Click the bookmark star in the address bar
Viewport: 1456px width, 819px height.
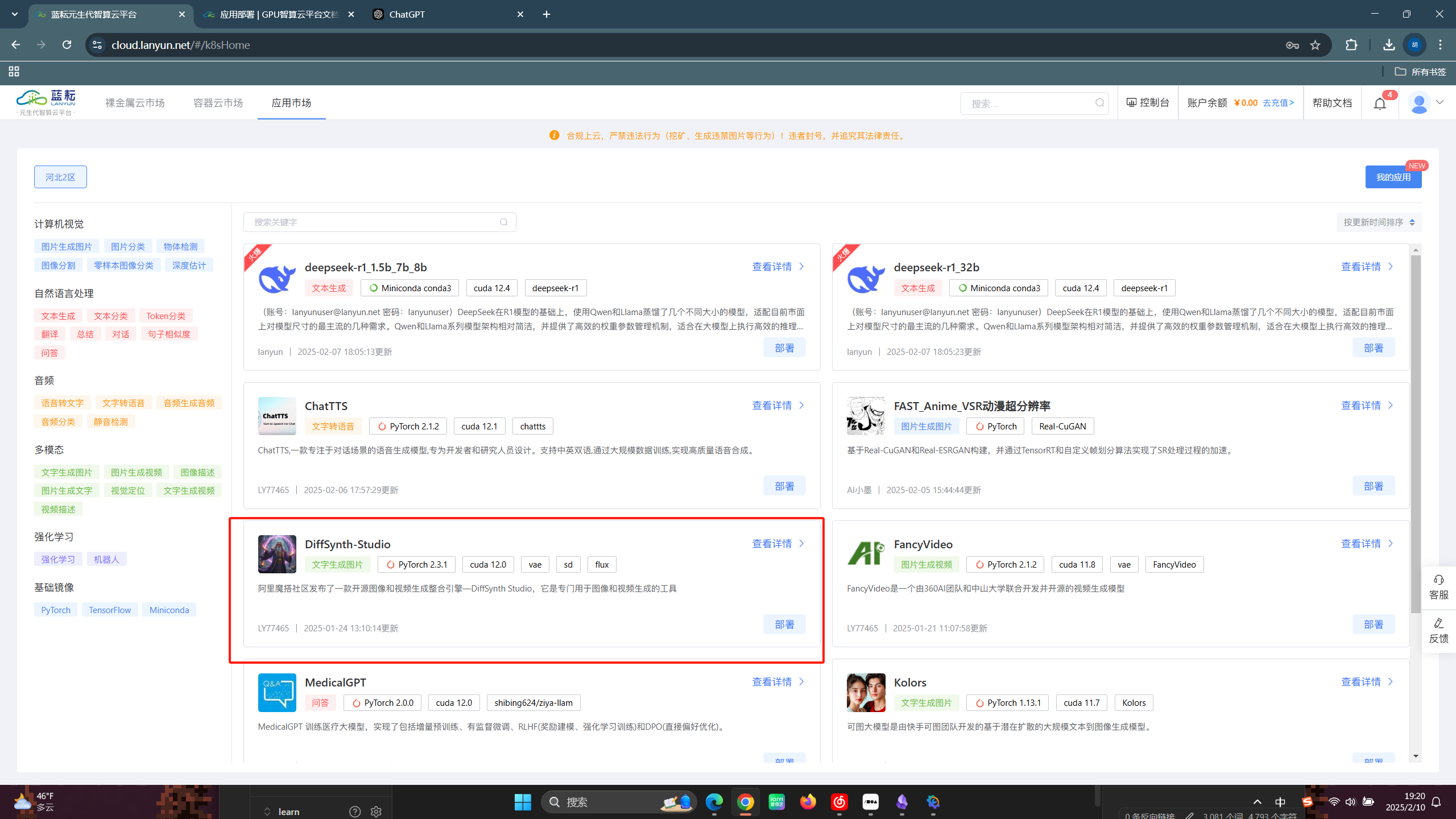point(1315,45)
